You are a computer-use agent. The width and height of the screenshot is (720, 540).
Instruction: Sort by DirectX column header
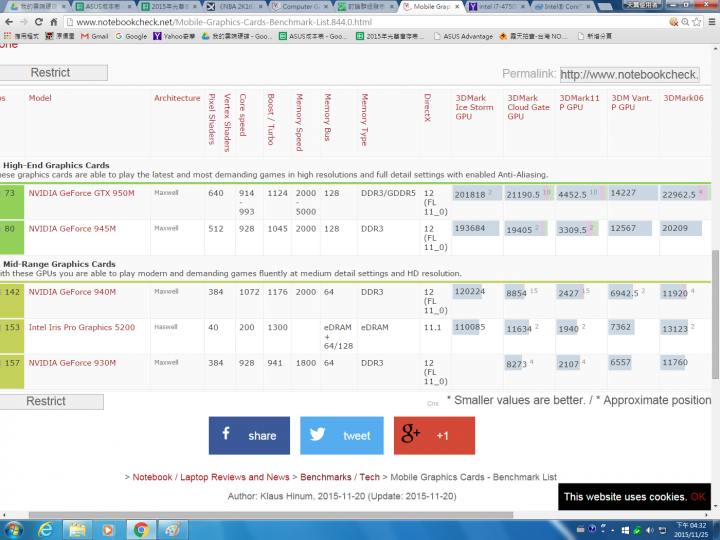[x=428, y=108]
